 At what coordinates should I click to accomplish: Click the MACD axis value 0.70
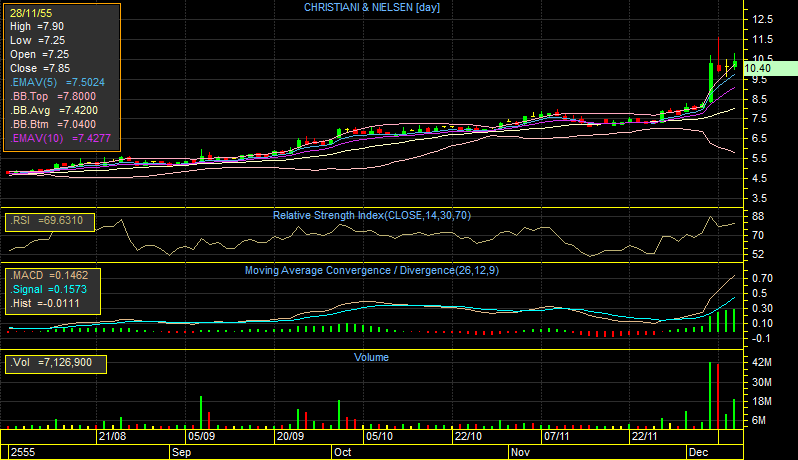(762, 278)
